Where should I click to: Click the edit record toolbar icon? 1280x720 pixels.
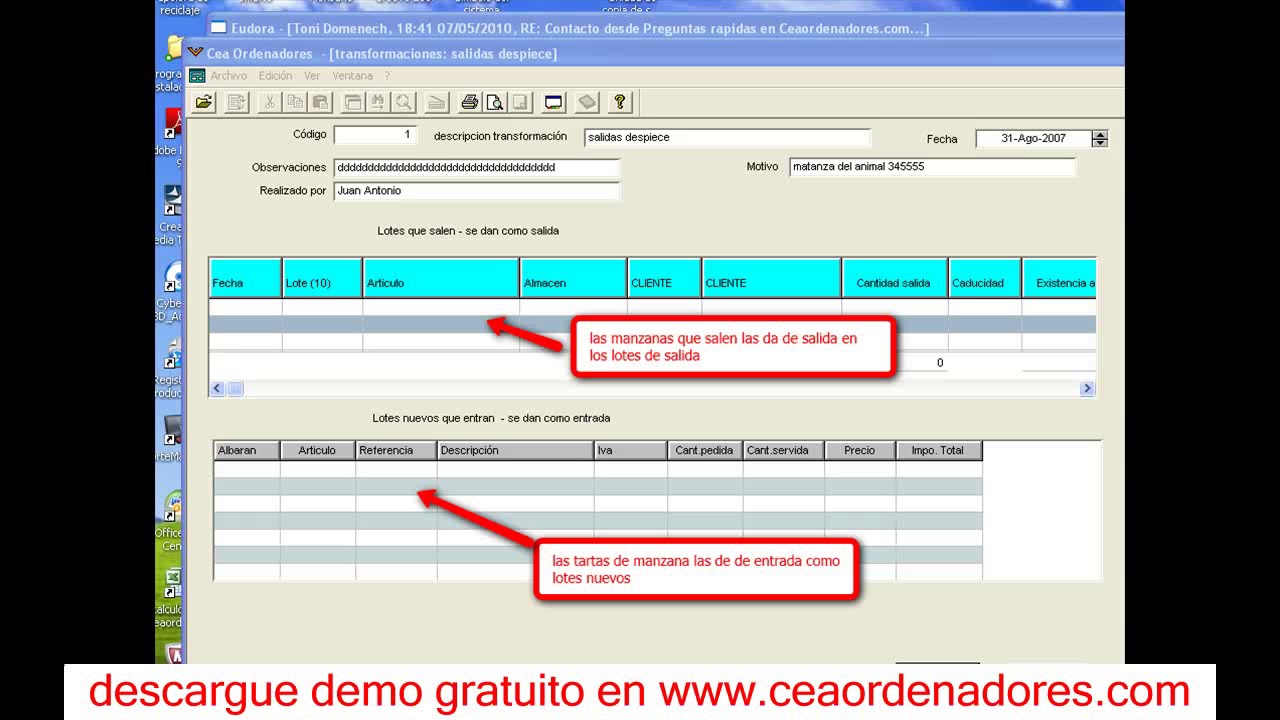[x=236, y=102]
